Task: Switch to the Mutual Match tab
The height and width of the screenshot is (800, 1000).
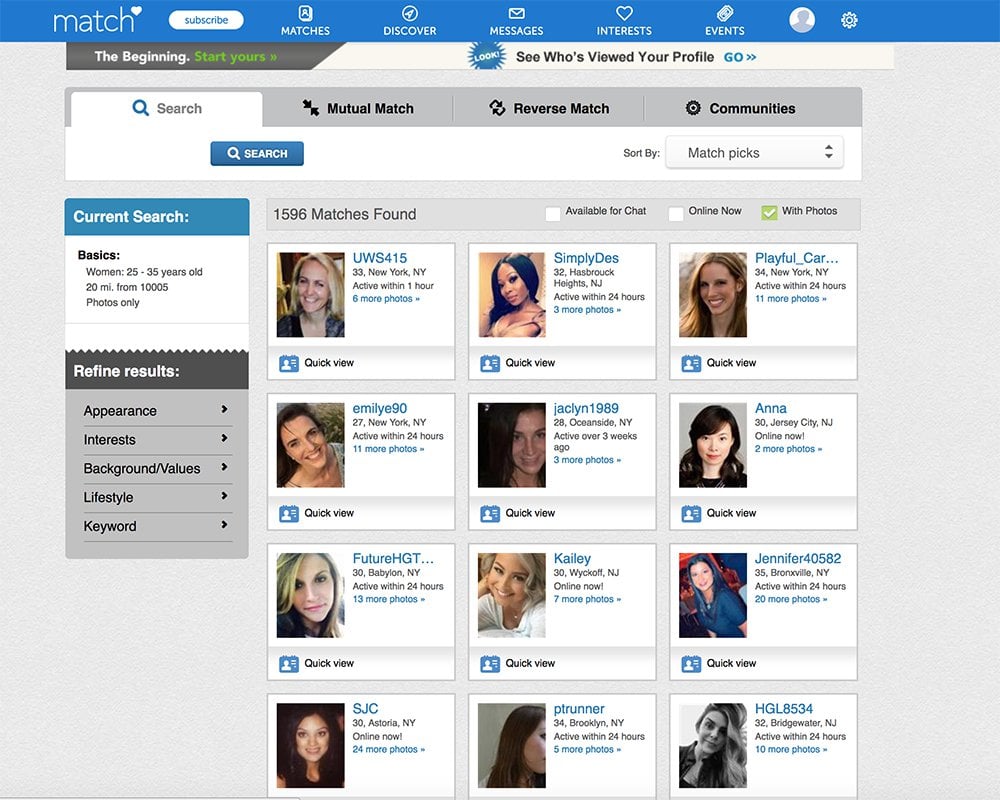Action: tap(358, 109)
